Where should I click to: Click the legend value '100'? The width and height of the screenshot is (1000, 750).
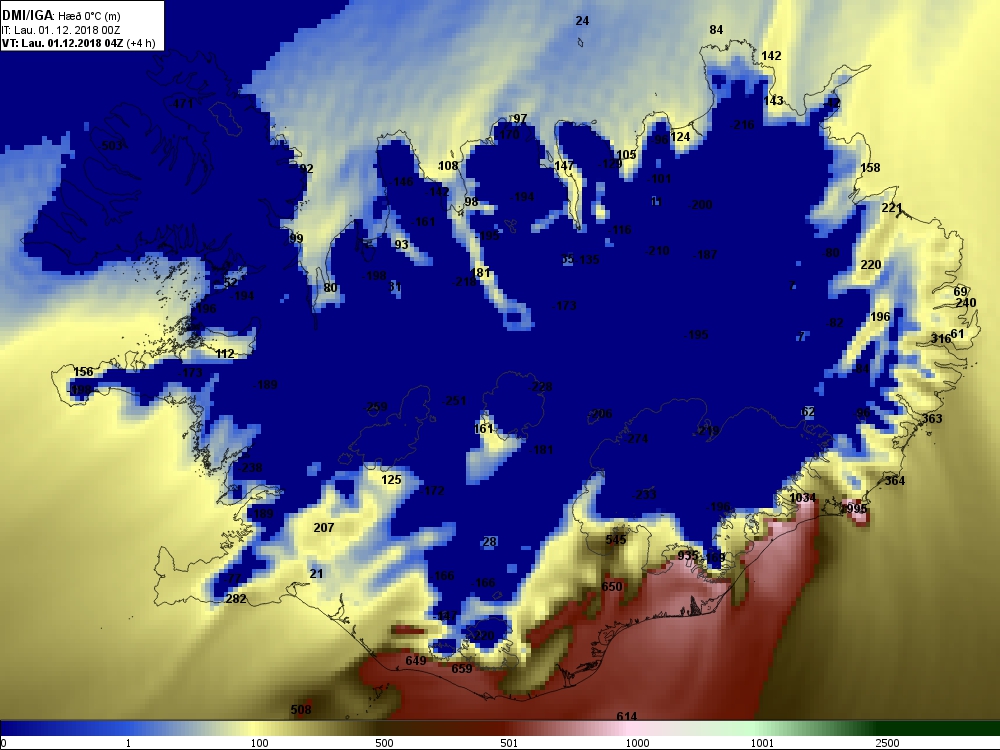[x=260, y=743]
